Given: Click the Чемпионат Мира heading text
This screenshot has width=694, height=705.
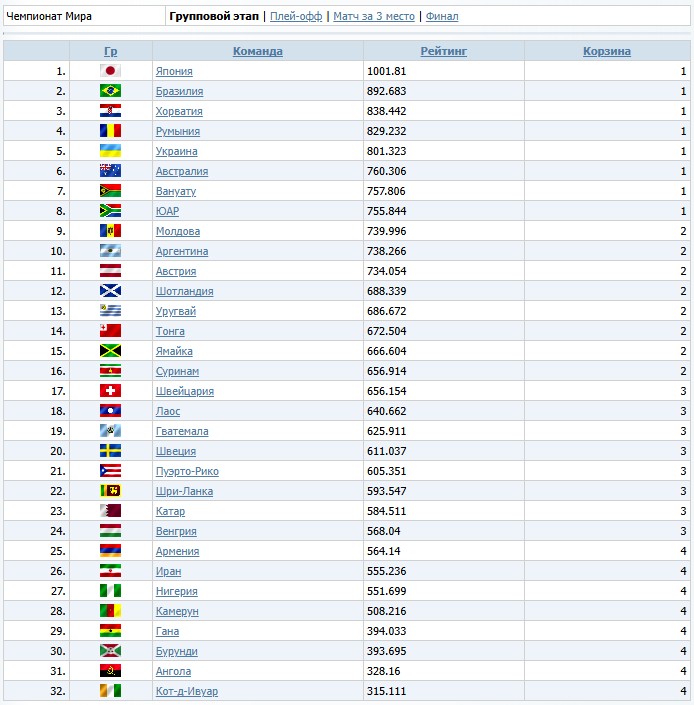Looking at the screenshot, I should pos(49,16).
